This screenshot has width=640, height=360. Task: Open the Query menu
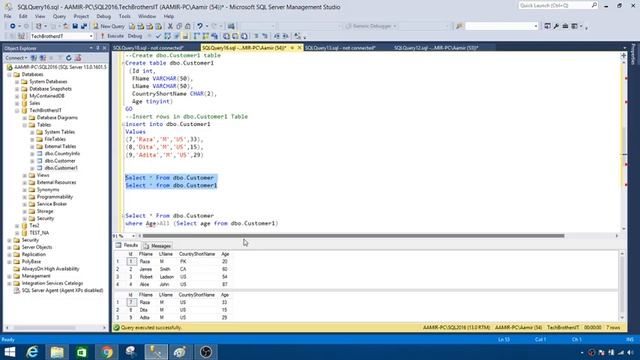[59, 16]
